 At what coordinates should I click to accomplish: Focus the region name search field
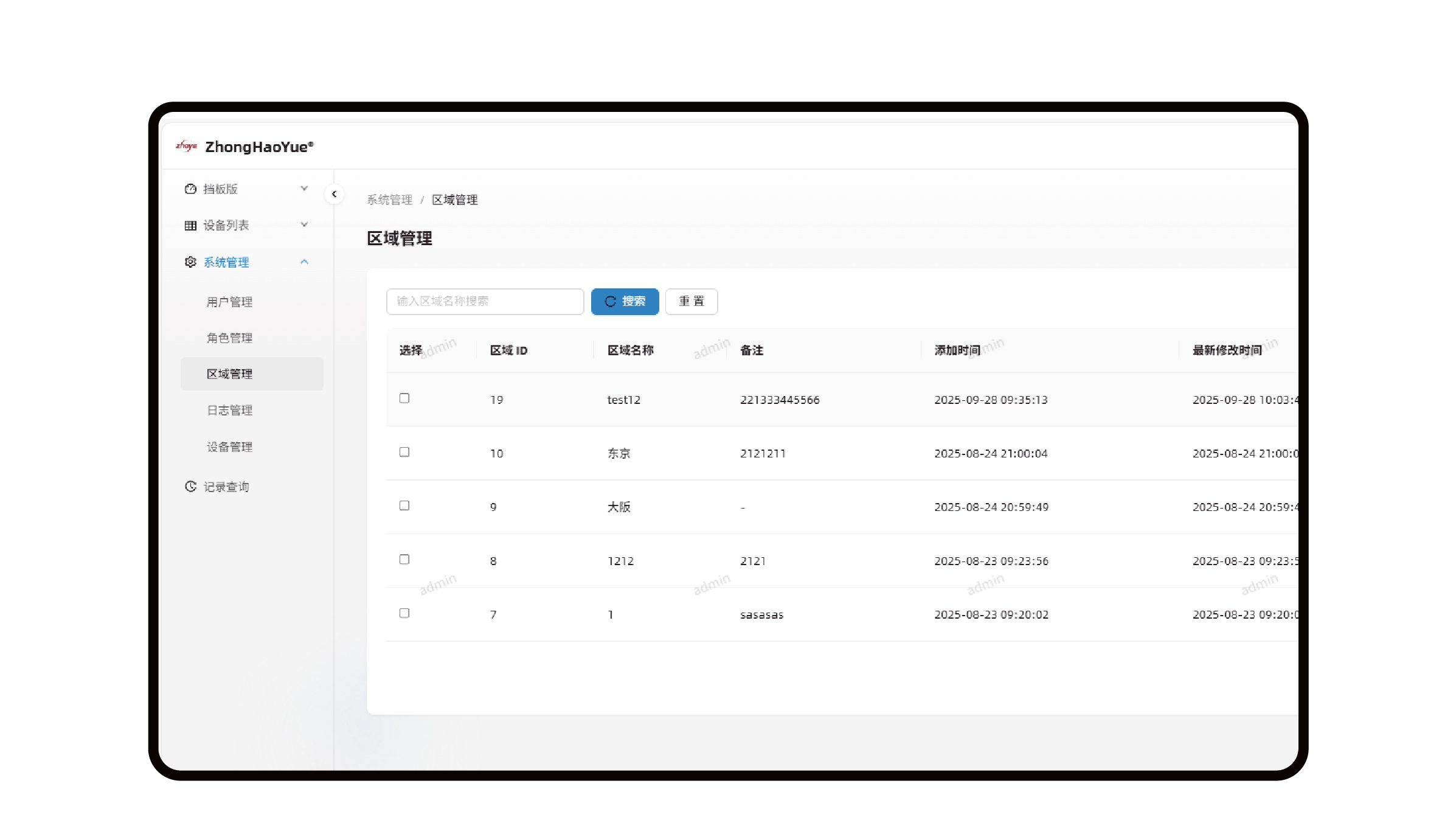pyautogui.click(x=485, y=302)
